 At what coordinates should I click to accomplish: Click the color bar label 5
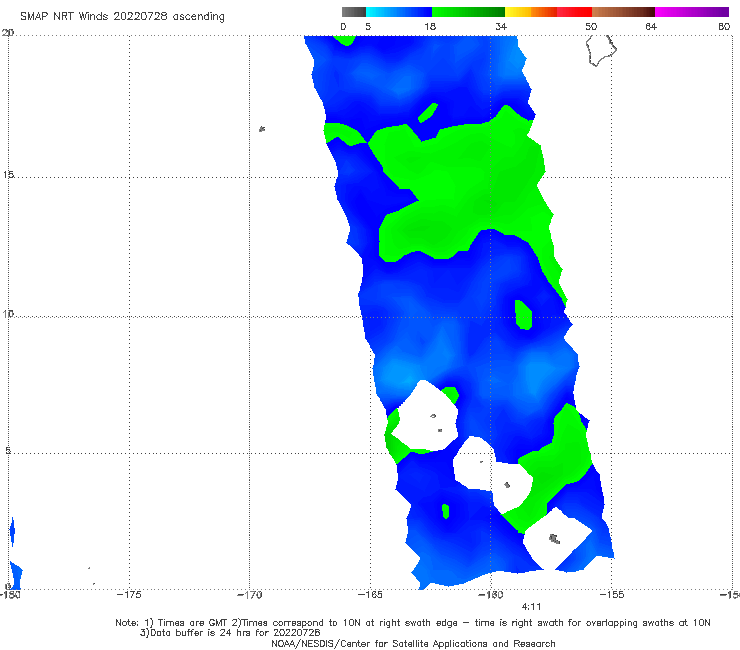[x=368, y=27]
